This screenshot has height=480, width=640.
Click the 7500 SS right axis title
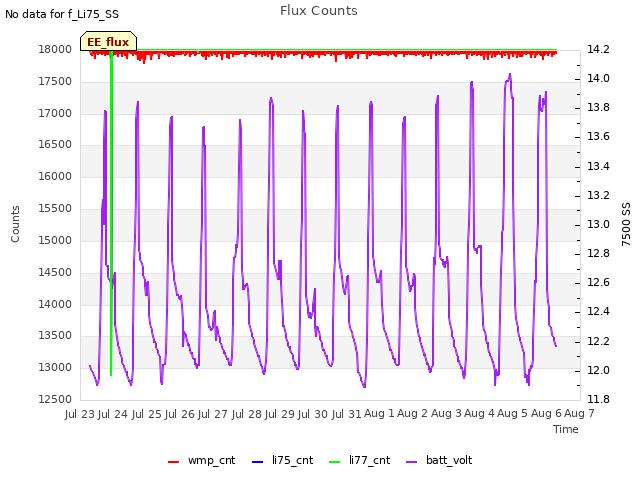tap(626, 224)
